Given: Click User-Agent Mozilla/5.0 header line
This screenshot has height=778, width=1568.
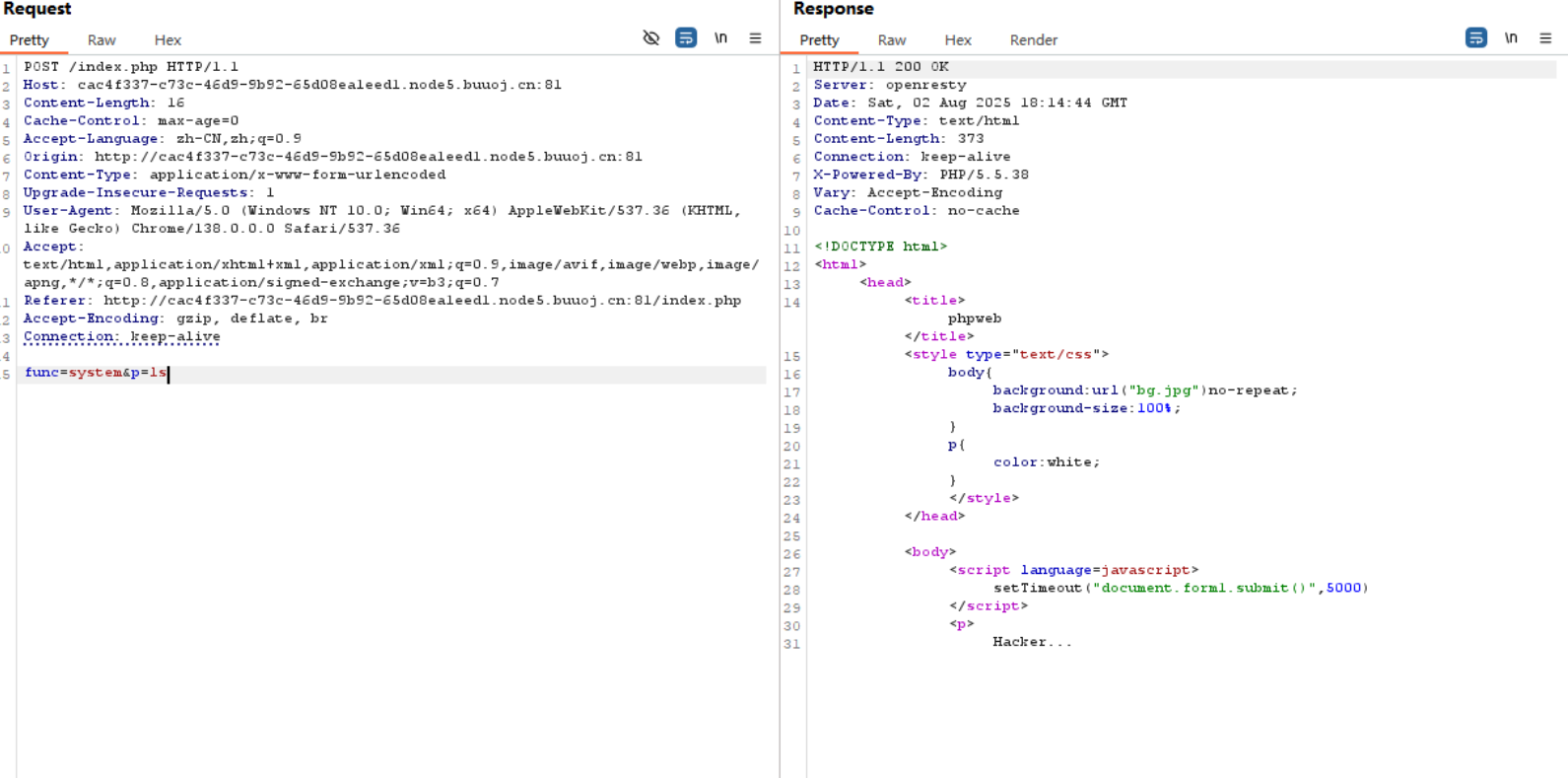Looking at the screenshot, I should pos(382,219).
